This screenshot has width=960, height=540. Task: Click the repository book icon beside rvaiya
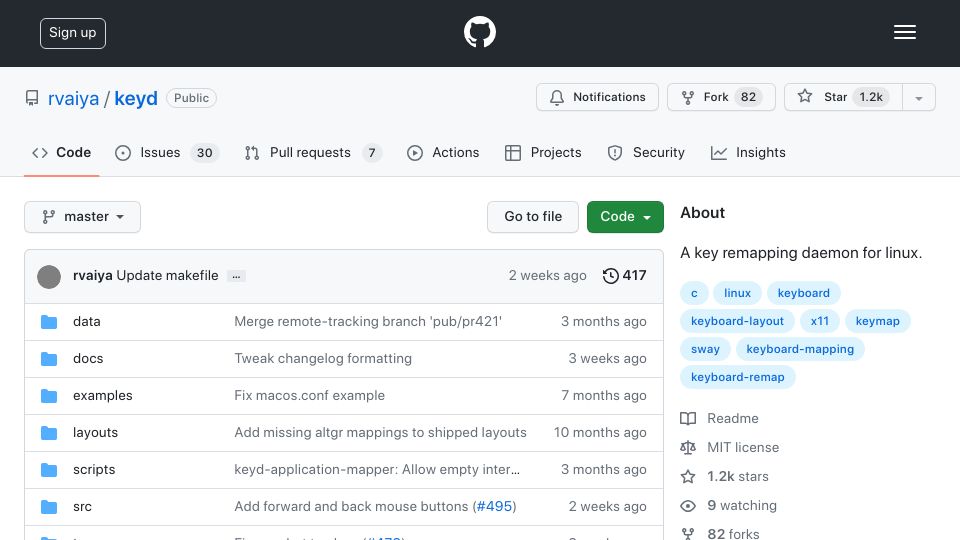(32, 98)
